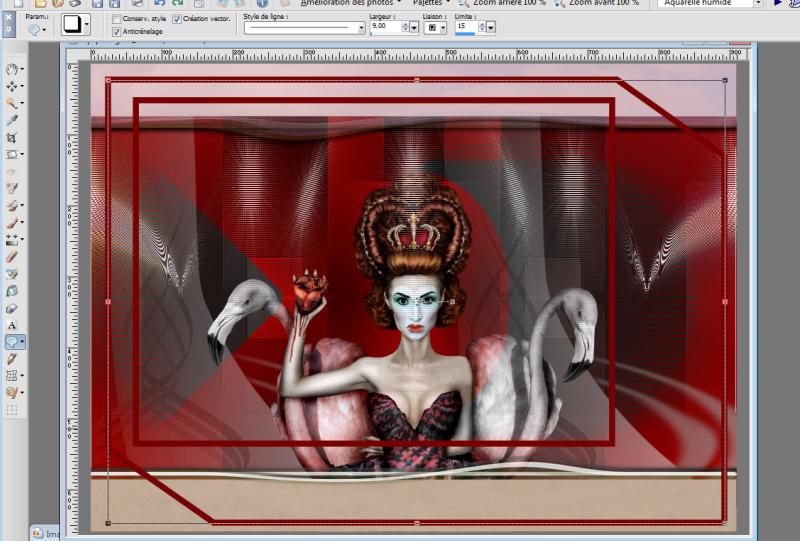The image size is (800, 541).
Task: Disable the Anticrénelage checkbox
Action: (117, 32)
